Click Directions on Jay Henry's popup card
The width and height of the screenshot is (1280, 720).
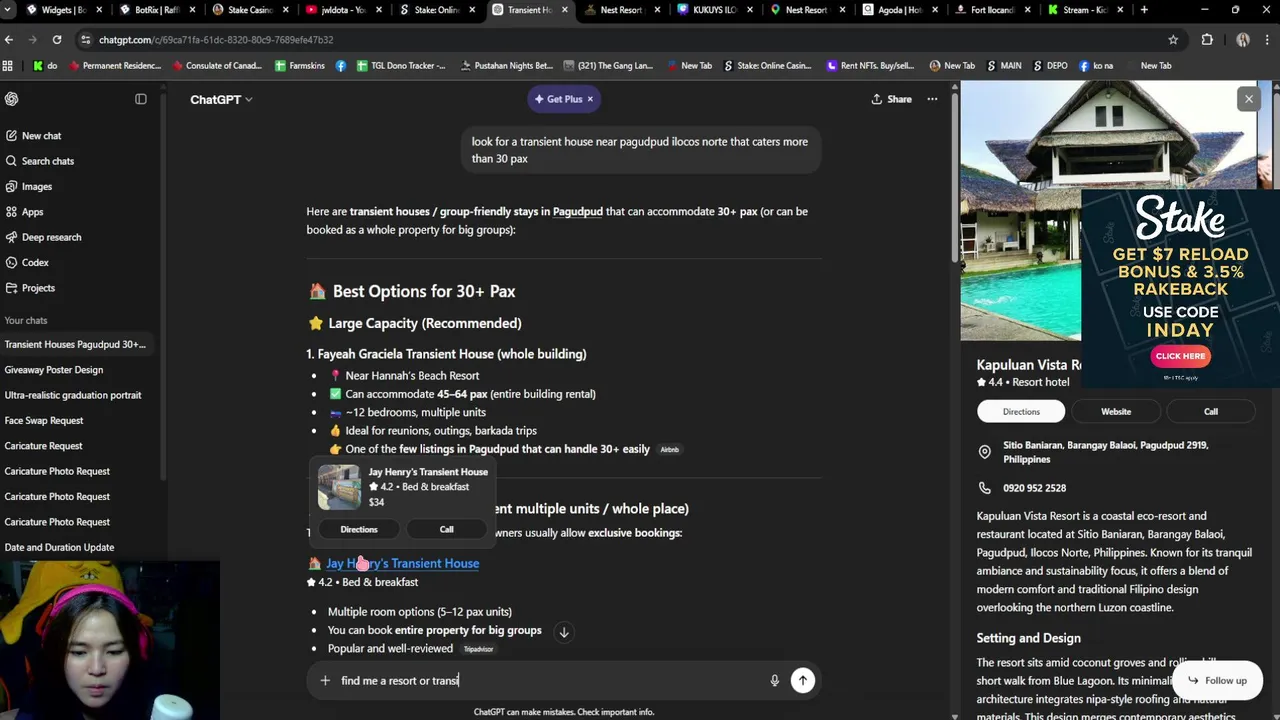click(x=359, y=529)
